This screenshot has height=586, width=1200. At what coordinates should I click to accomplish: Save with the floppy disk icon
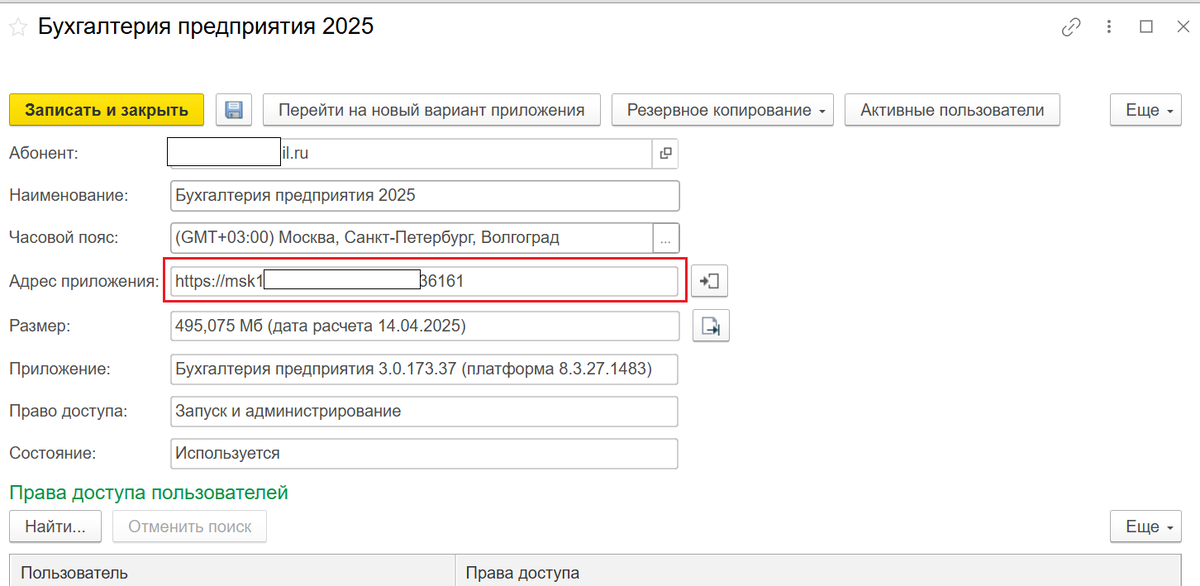pos(234,110)
